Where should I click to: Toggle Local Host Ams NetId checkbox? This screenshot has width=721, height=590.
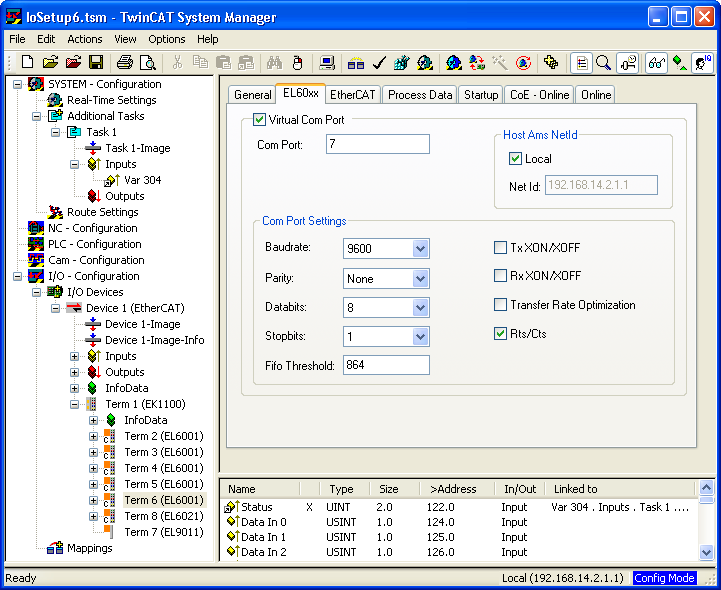click(515, 159)
